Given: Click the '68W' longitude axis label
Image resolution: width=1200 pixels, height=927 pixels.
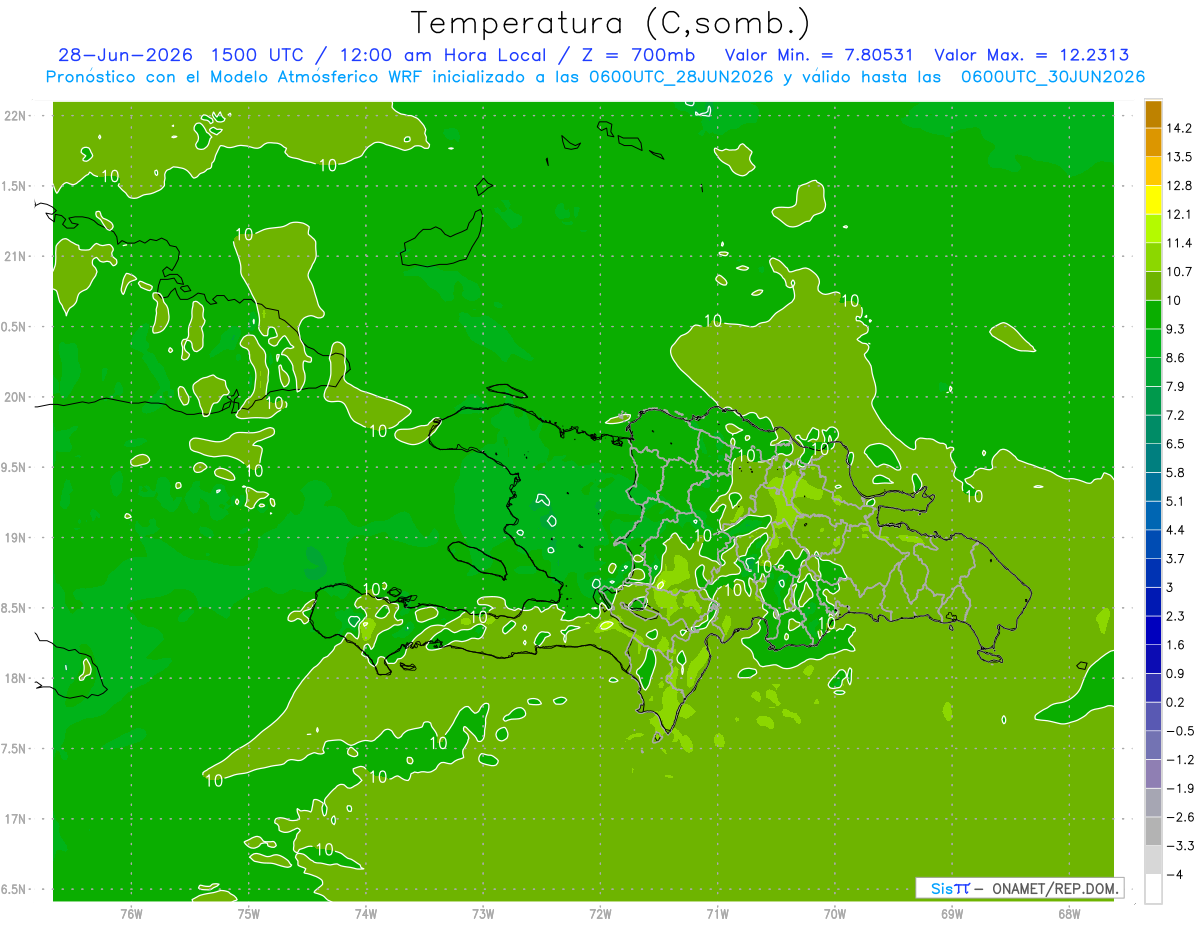Looking at the screenshot, I should [1069, 914].
